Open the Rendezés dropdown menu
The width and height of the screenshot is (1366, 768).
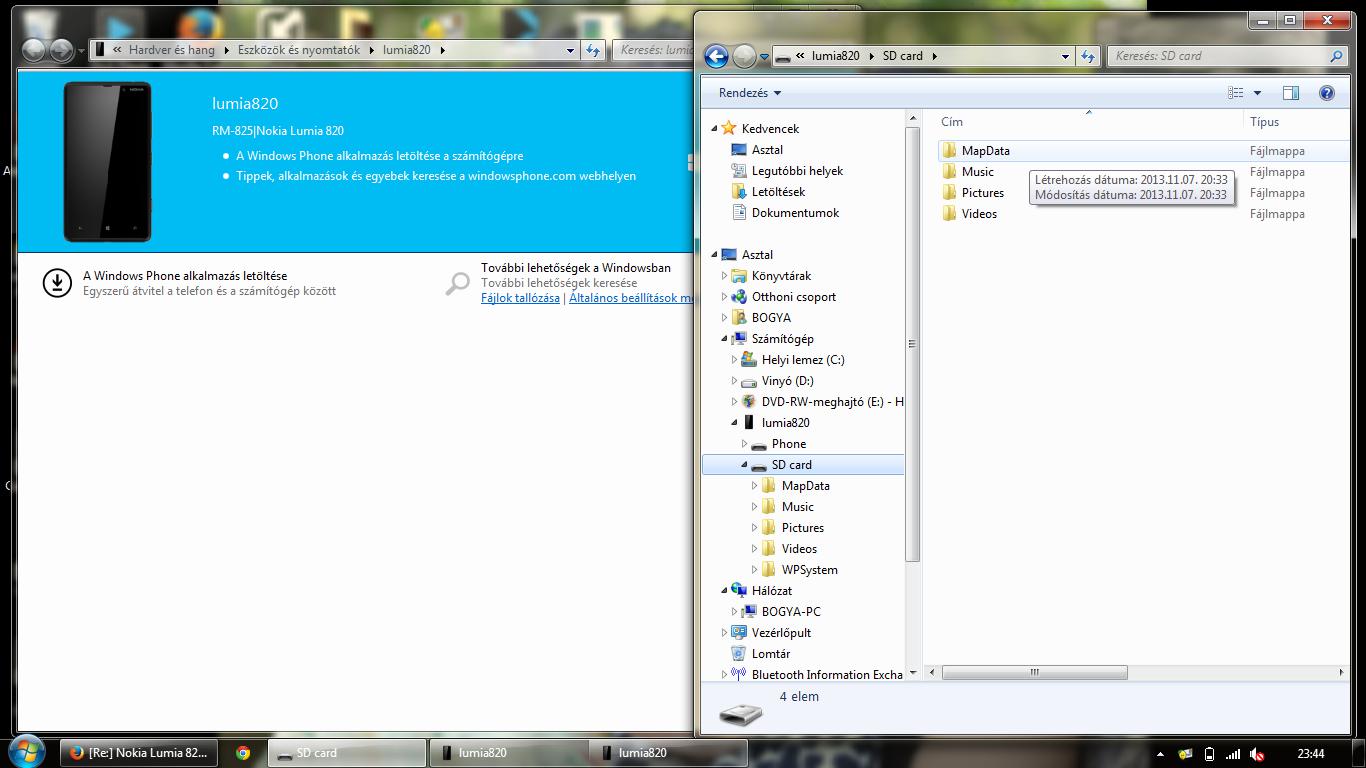coord(750,93)
